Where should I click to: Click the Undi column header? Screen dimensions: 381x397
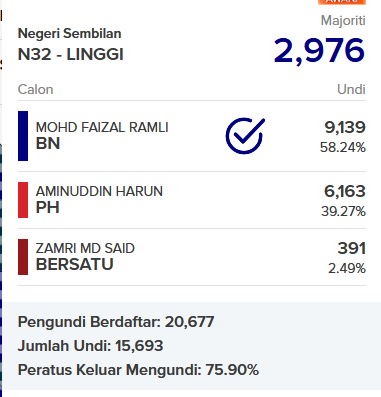click(351, 89)
